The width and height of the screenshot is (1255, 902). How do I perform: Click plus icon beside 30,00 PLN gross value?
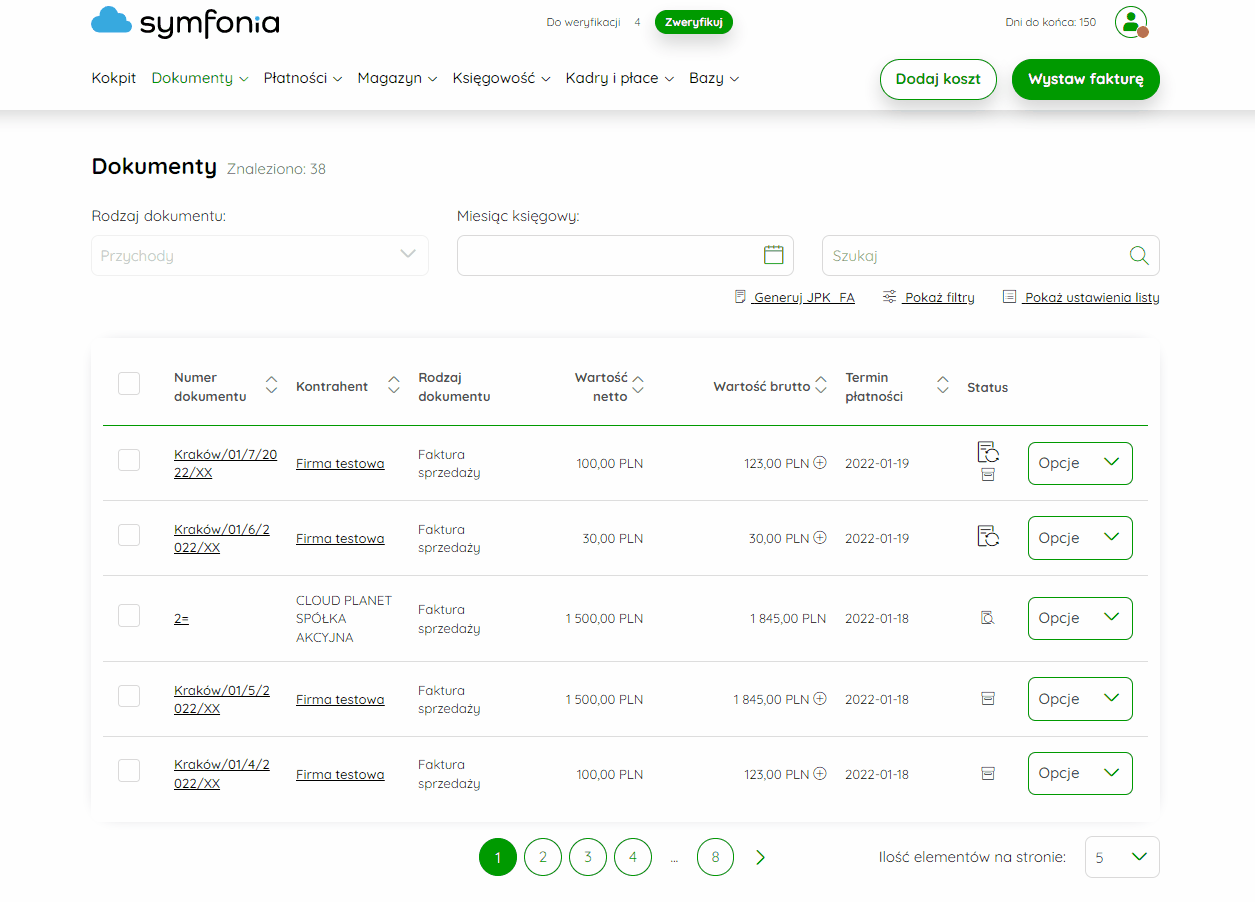[x=820, y=538]
